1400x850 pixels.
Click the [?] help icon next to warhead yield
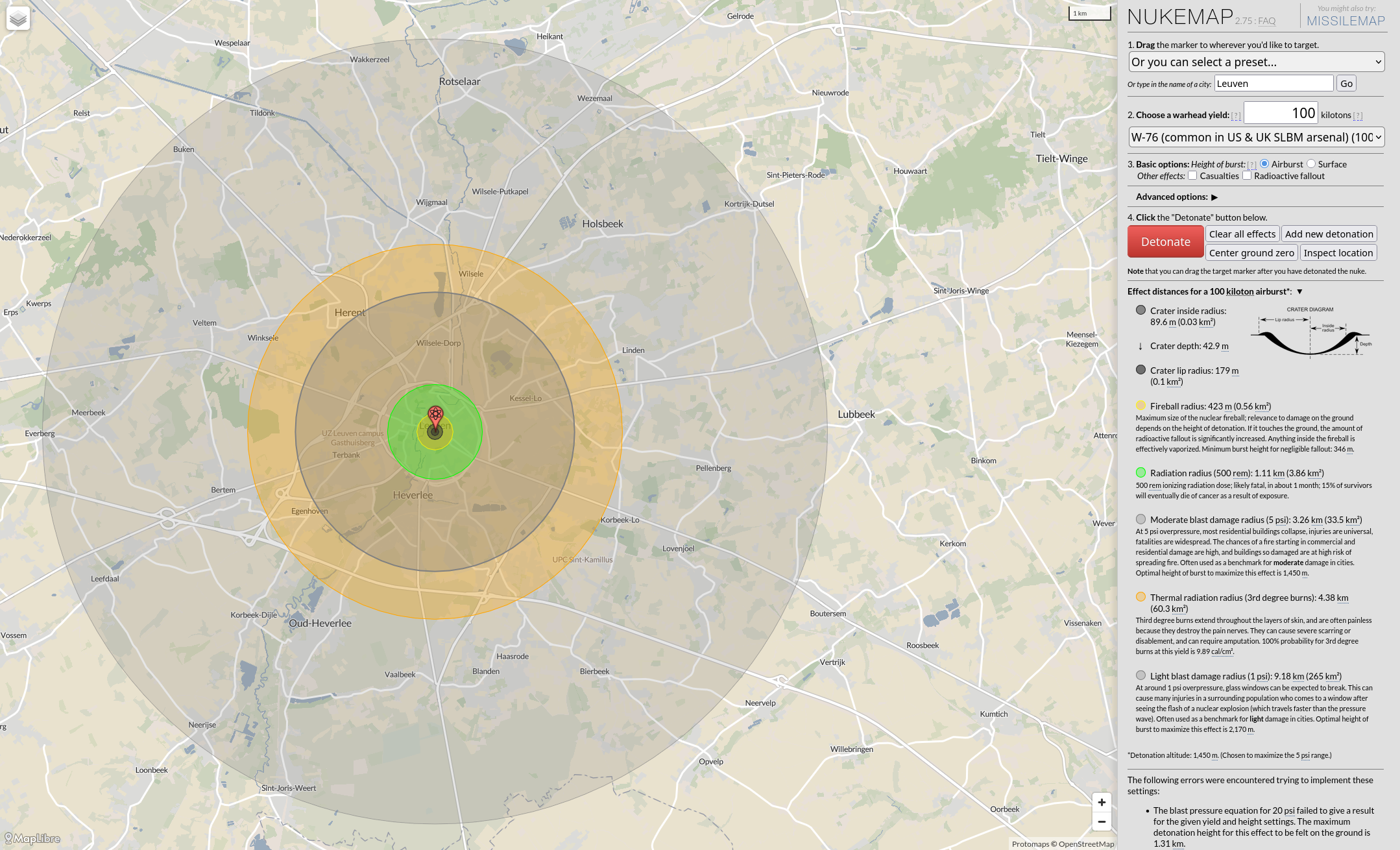[1237, 115]
